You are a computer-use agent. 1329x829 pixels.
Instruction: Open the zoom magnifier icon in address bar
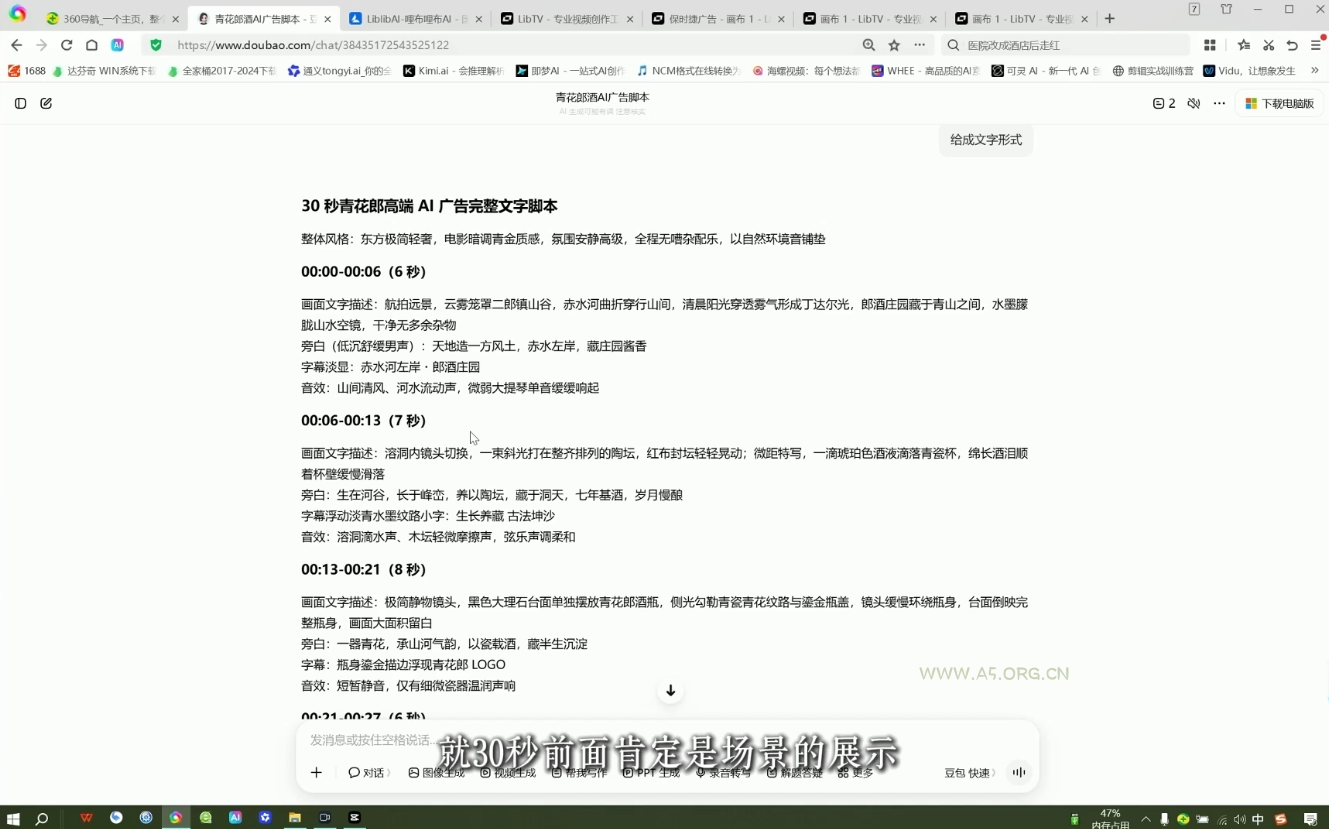868,45
